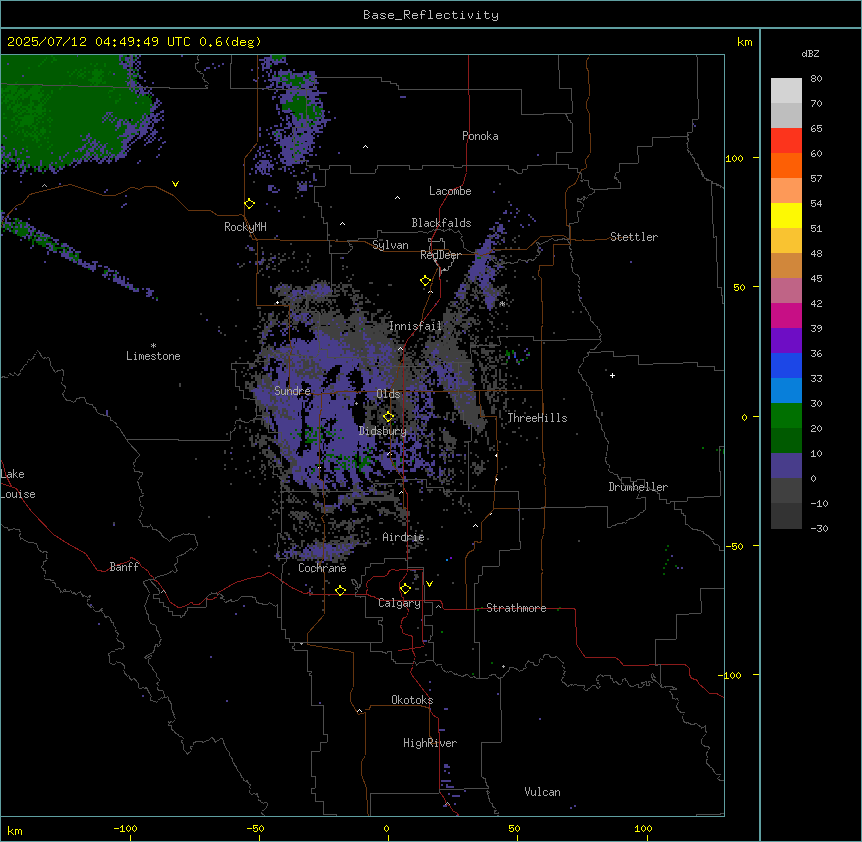The image size is (862, 842).
Task: Choose the bright green 30 dBZ legend swatch
Action: point(786,416)
